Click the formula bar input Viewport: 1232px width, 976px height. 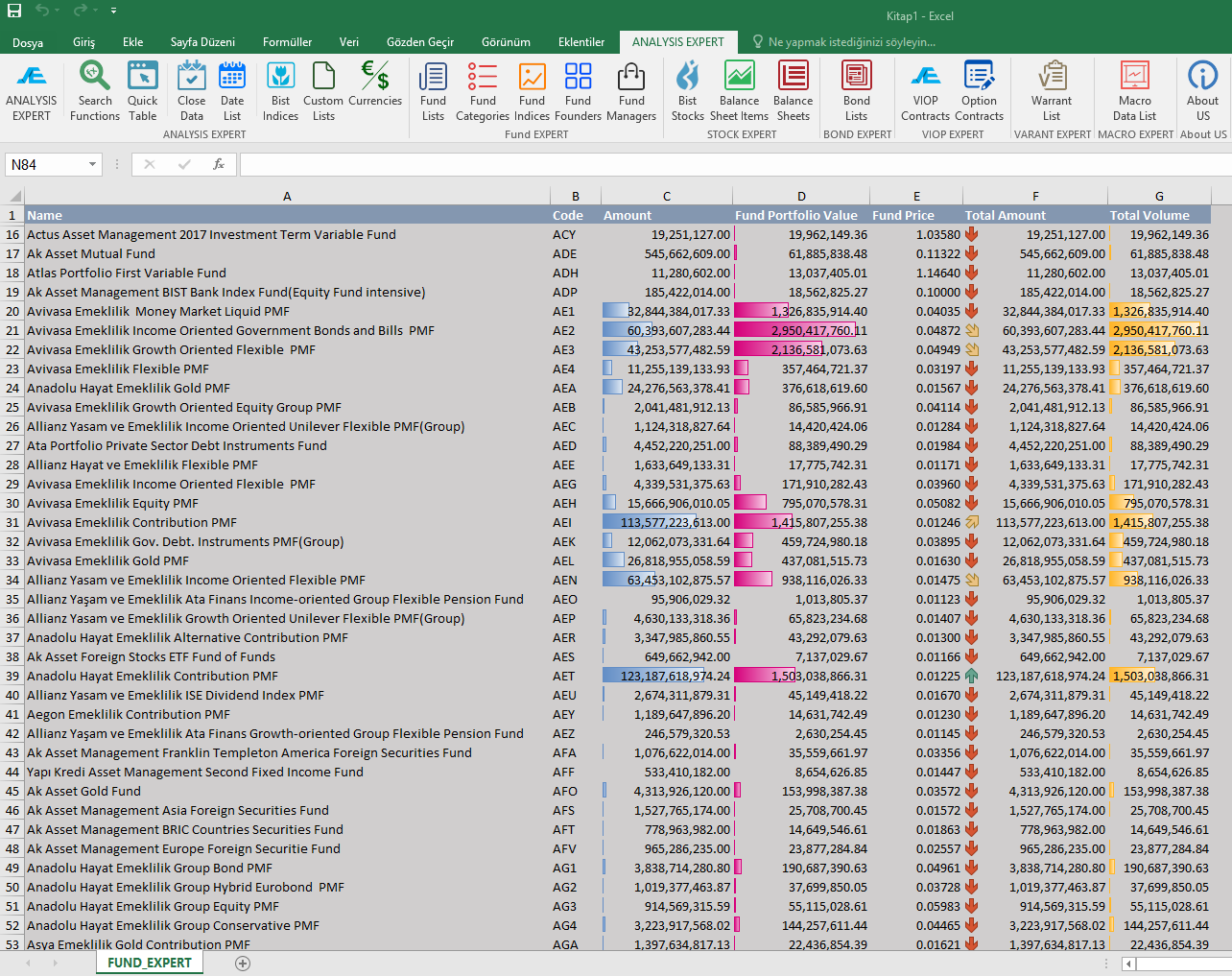point(735,164)
